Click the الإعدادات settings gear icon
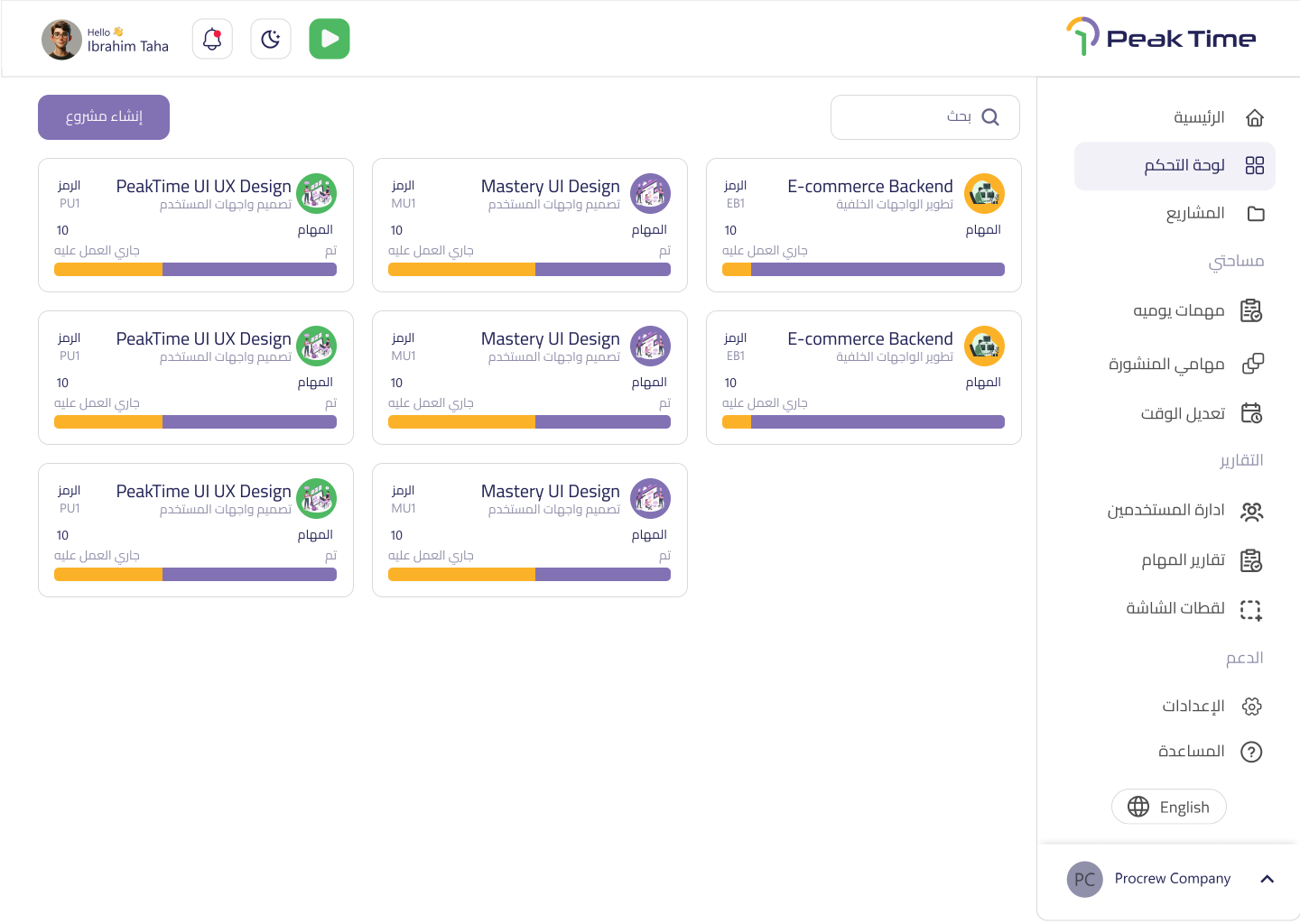The width and height of the screenshot is (1300, 924). click(1251, 707)
